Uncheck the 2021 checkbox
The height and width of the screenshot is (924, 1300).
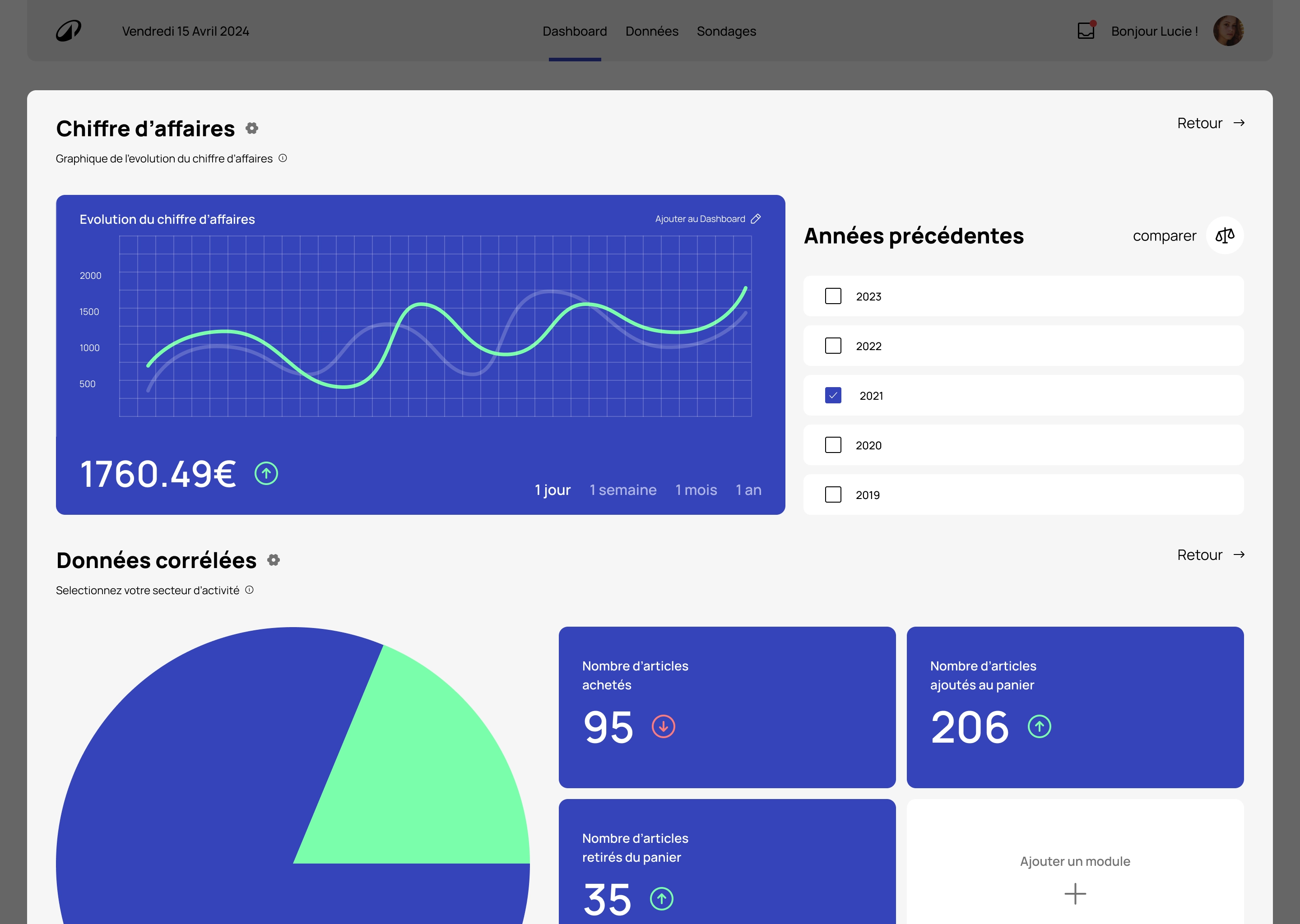coord(833,395)
